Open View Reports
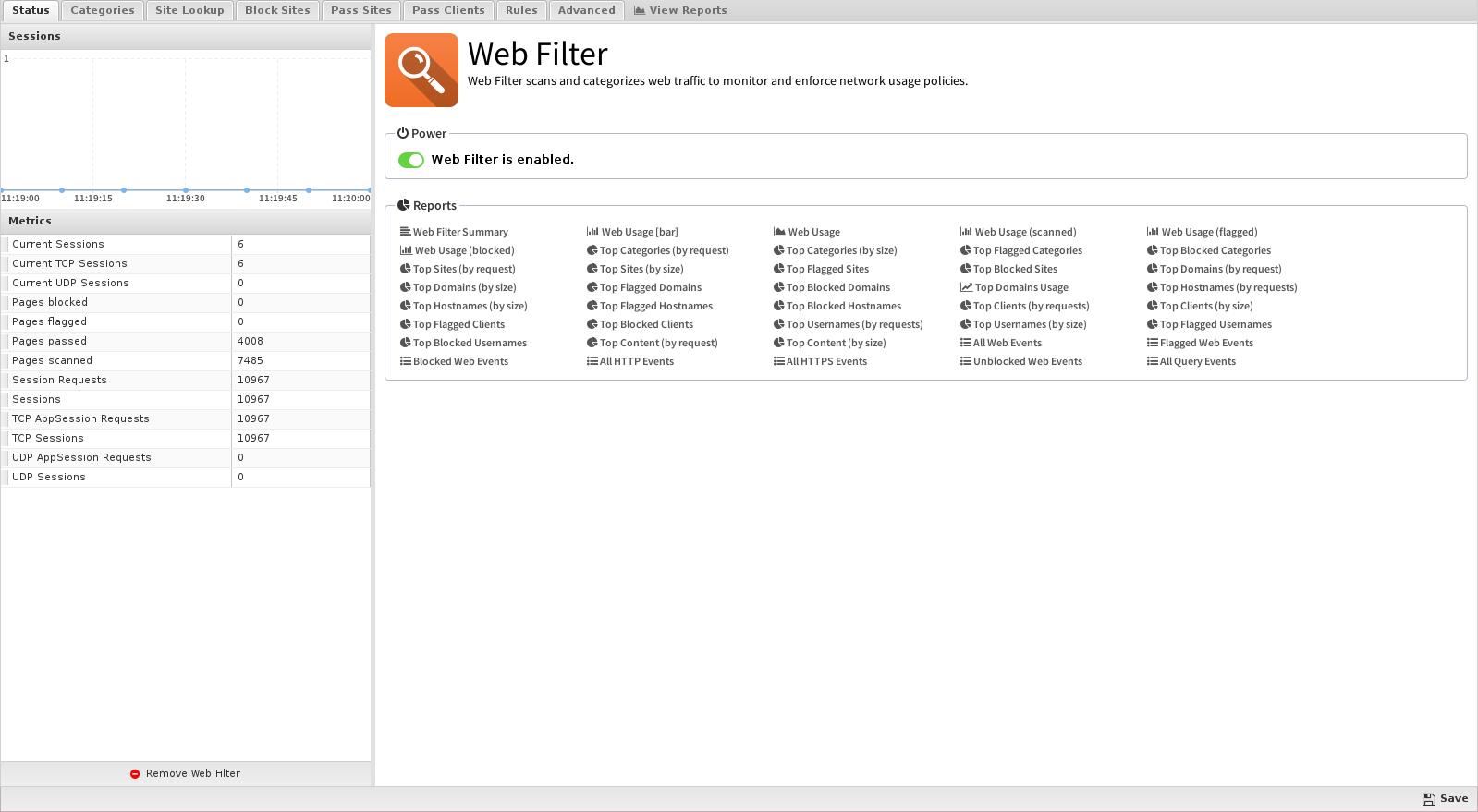Viewport: 1478px width, 812px height. (680, 10)
